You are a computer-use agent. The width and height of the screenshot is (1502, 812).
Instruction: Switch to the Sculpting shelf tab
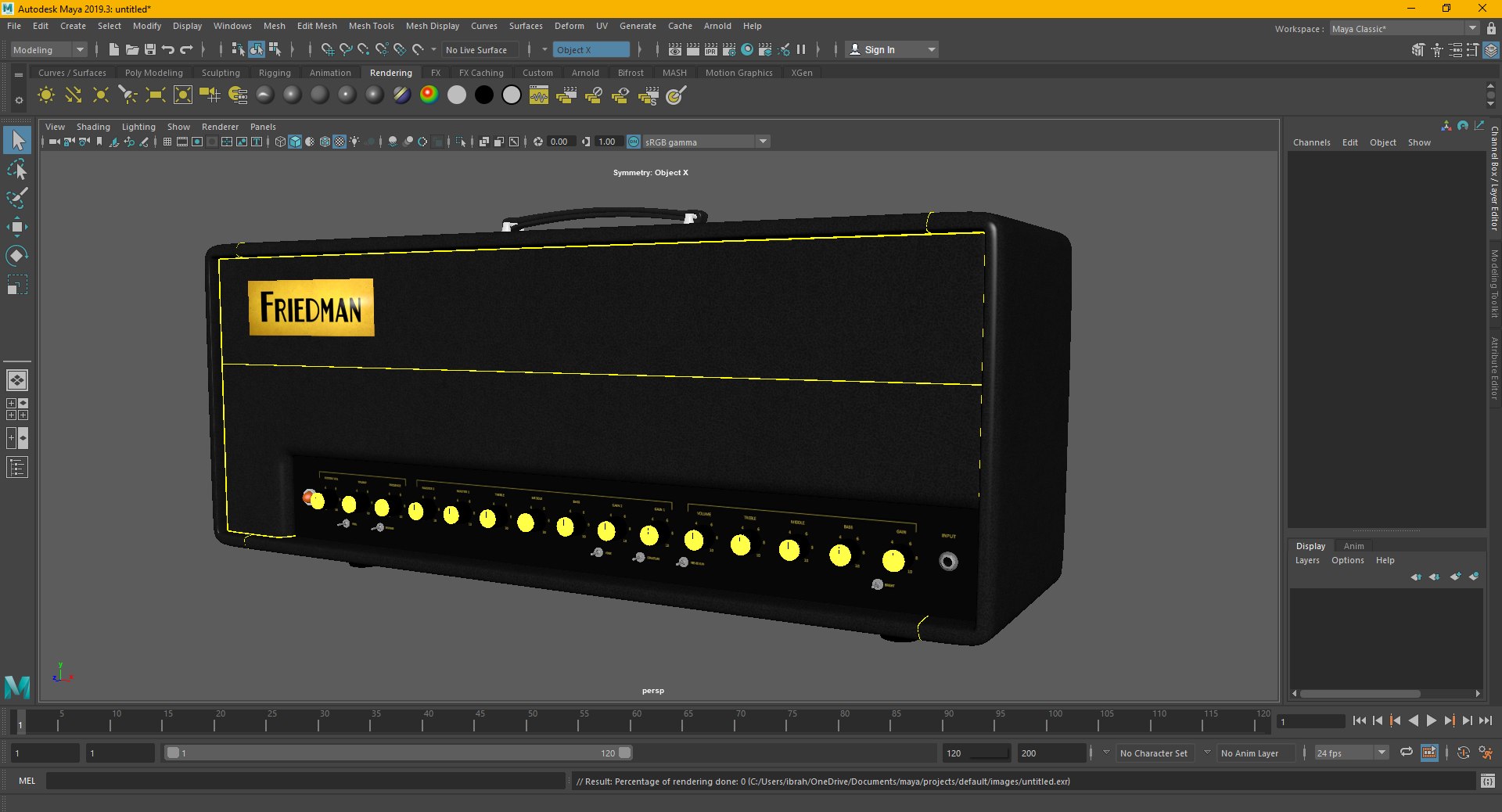221,73
